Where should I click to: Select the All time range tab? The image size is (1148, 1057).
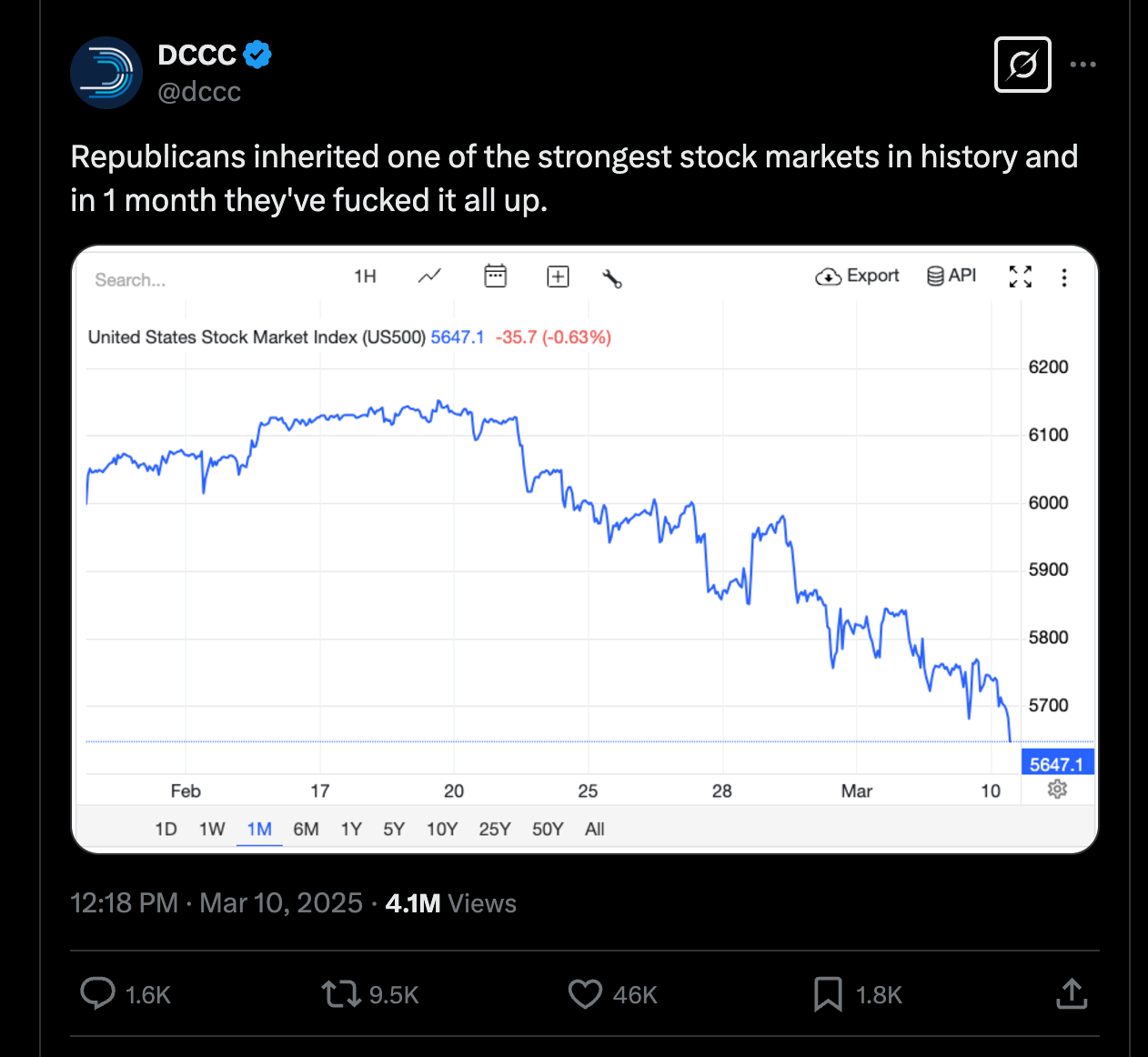pyautogui.click(x=594, y=829)
